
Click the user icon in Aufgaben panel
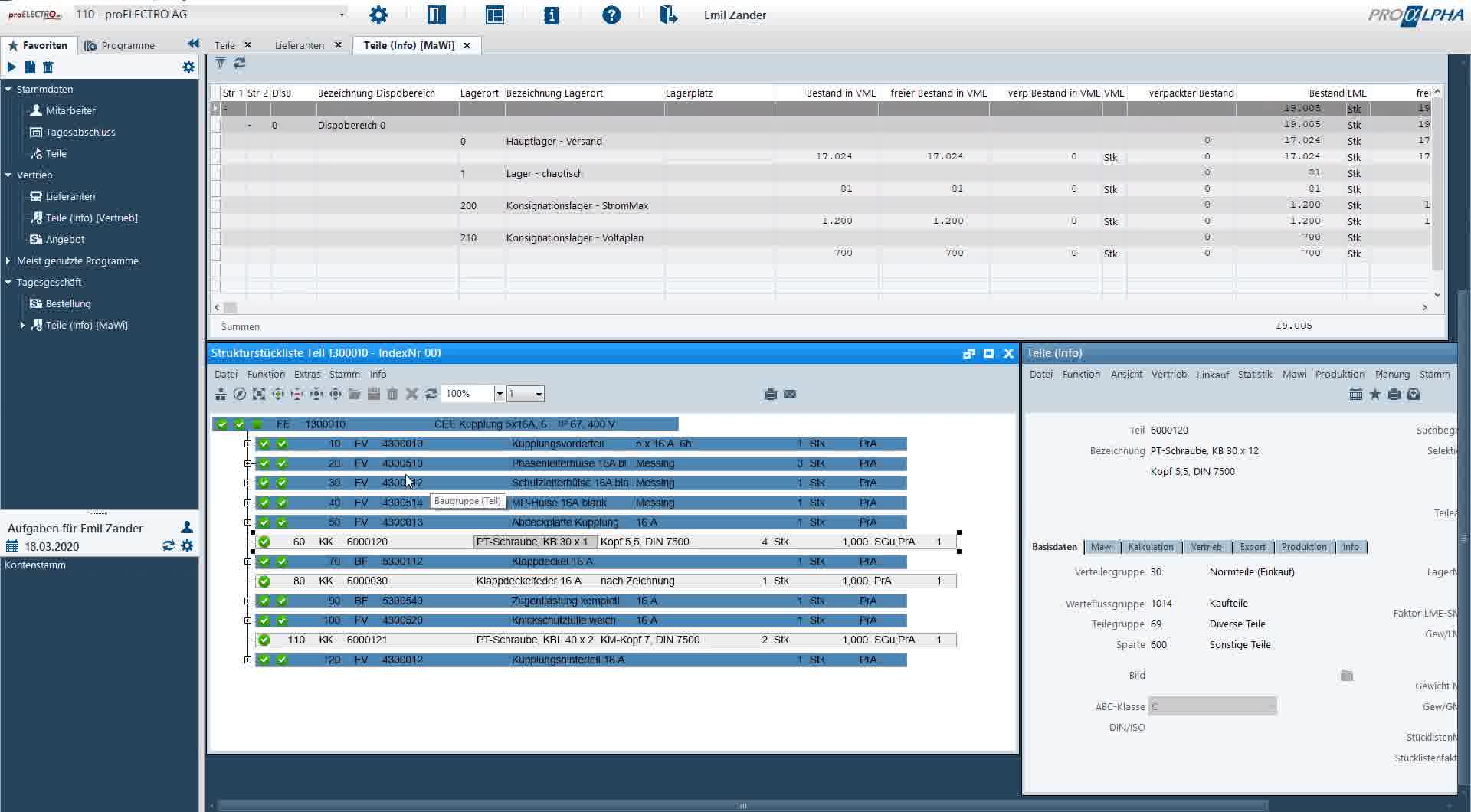(186, 527)
